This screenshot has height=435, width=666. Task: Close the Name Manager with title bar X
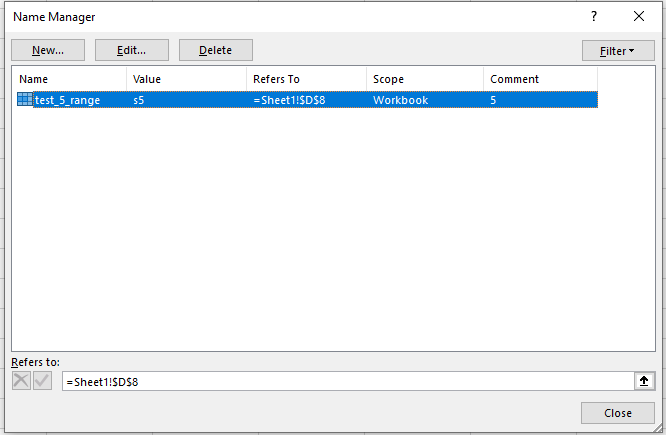[639, 16]
